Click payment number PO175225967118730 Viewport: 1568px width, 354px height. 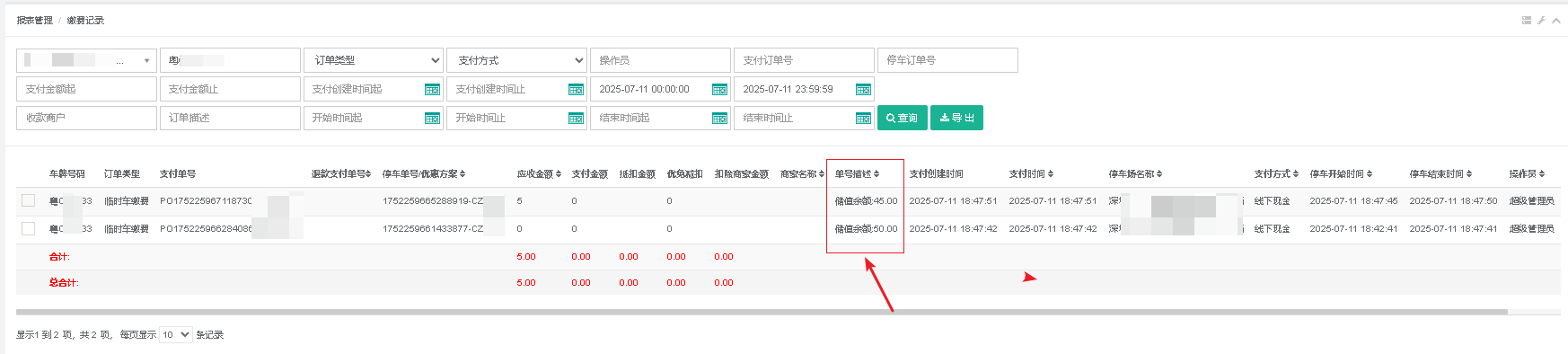click(206, 201)
